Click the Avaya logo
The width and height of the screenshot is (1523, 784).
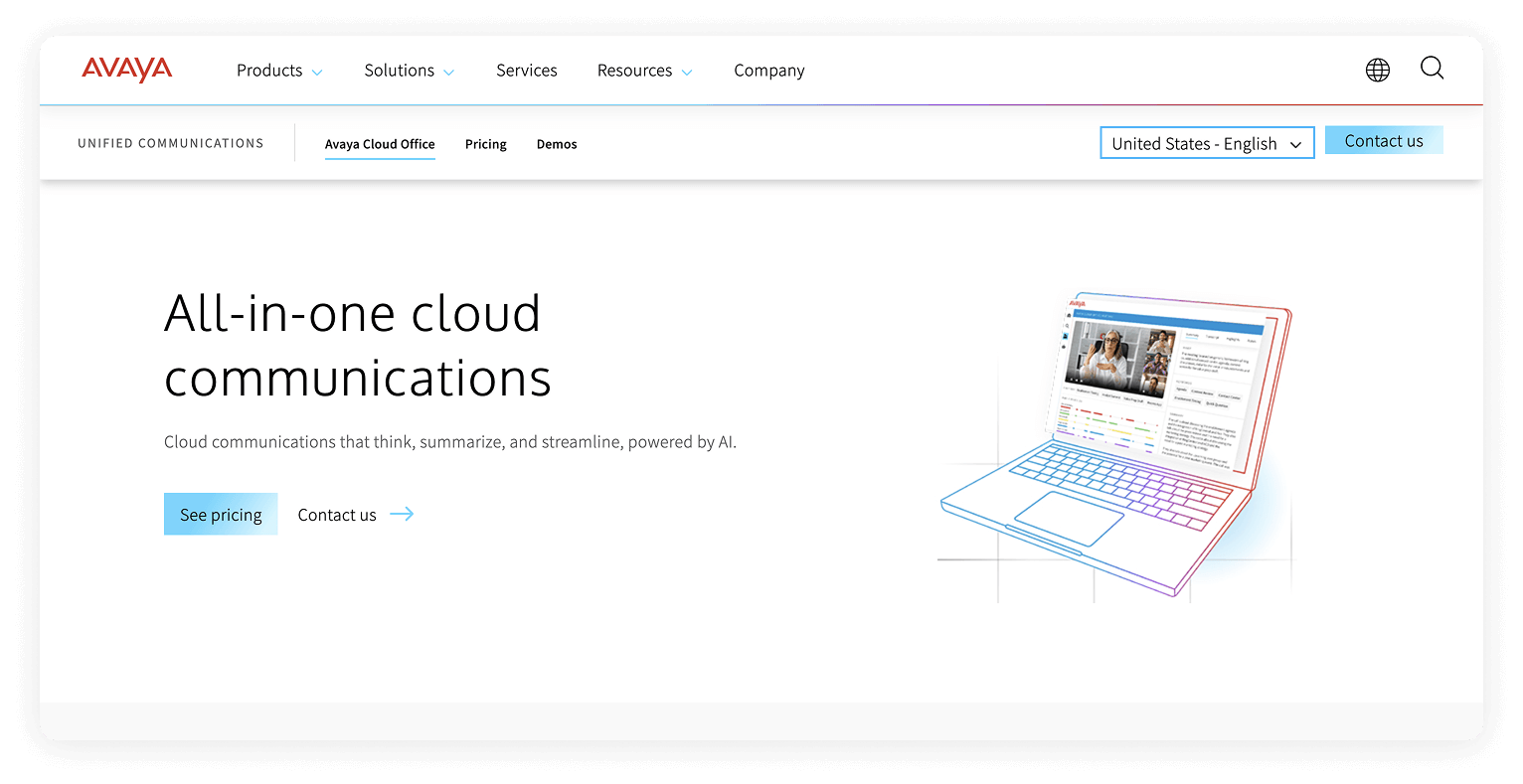(126, 70)
